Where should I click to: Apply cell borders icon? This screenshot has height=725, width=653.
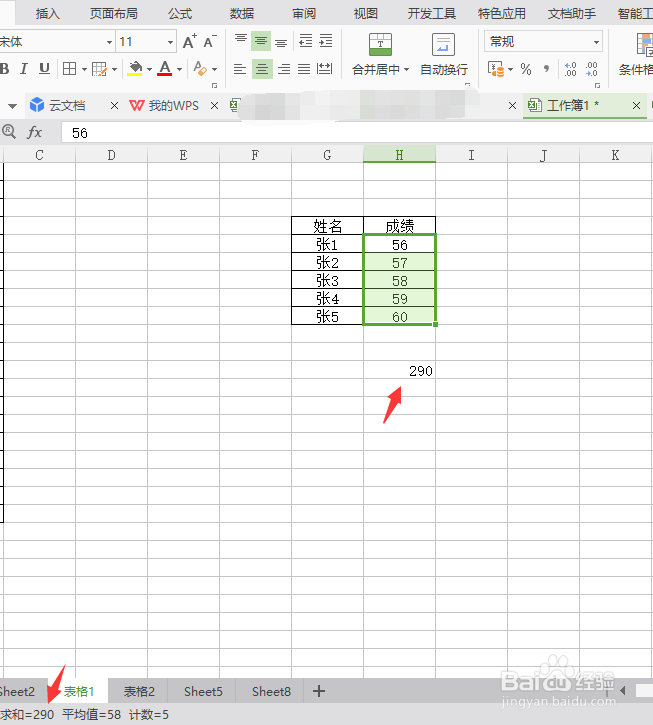coord(69,69)
